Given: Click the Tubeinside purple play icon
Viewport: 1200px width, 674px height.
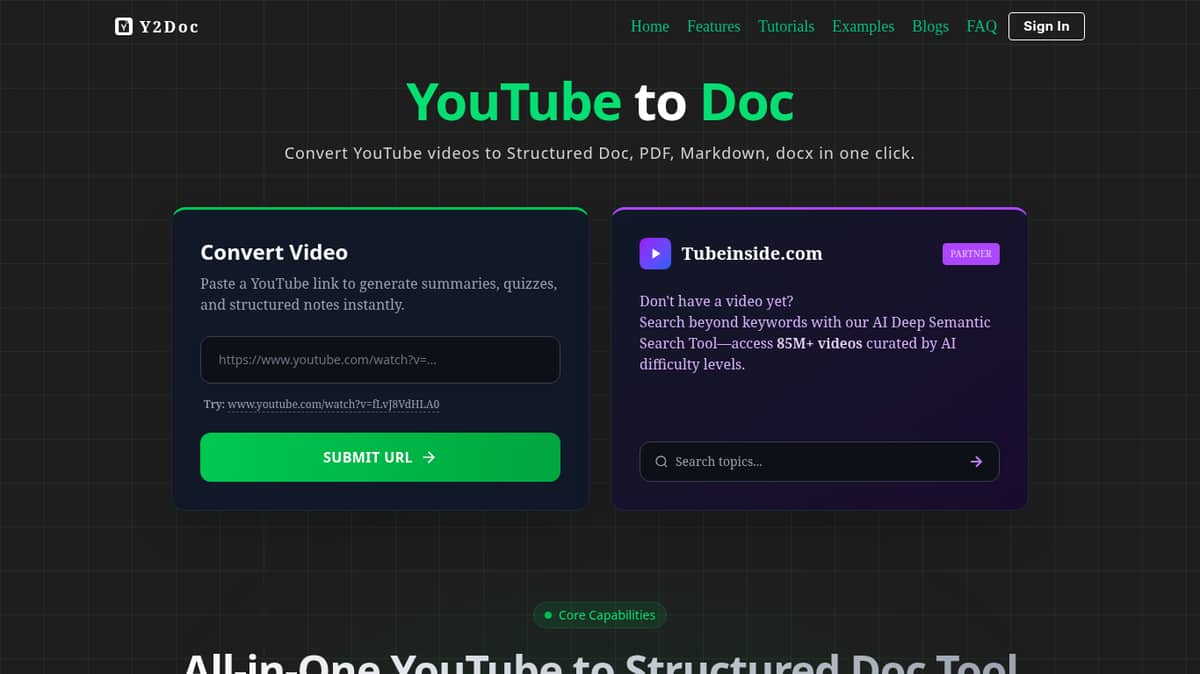Looking at the screenshot, I should 656,253.
